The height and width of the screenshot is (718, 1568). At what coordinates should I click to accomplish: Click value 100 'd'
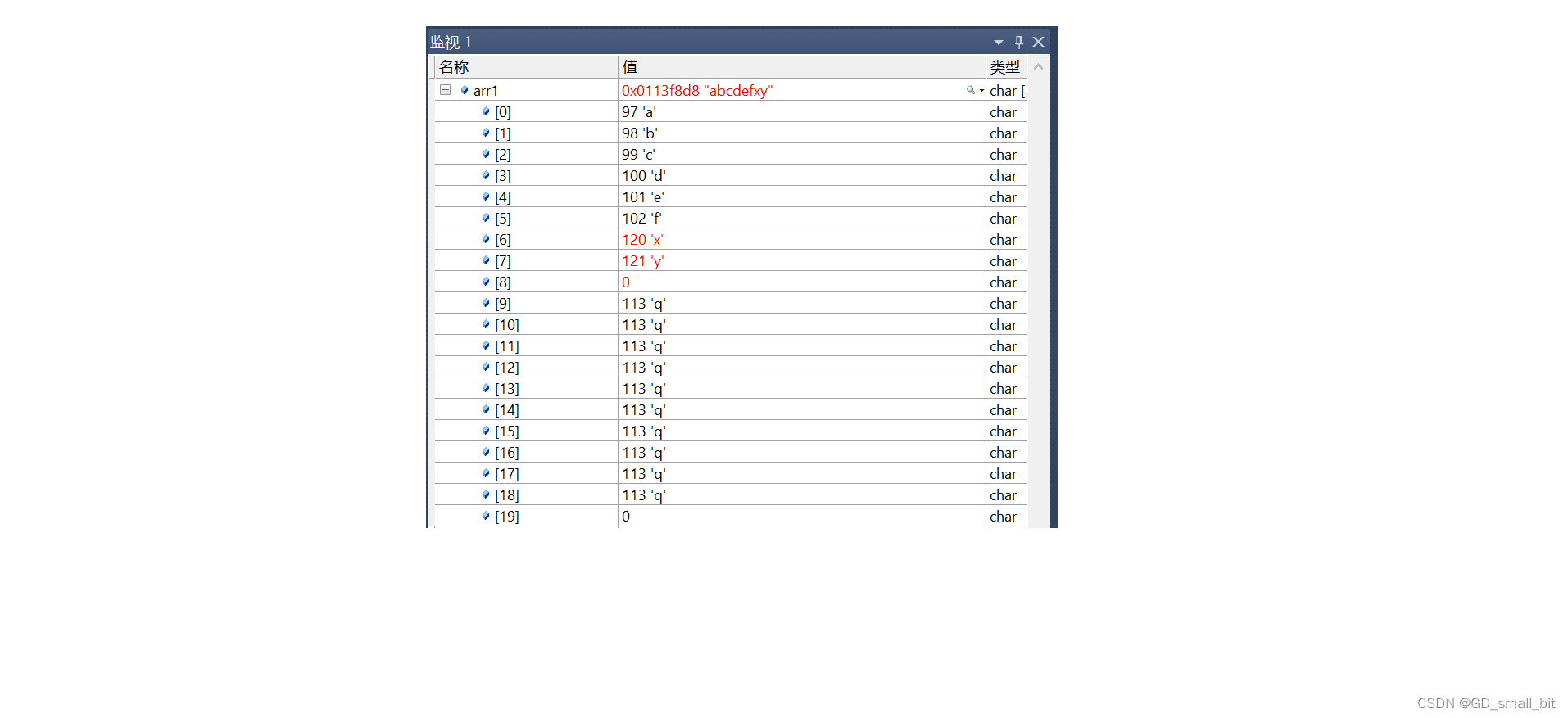coord(644,176)
